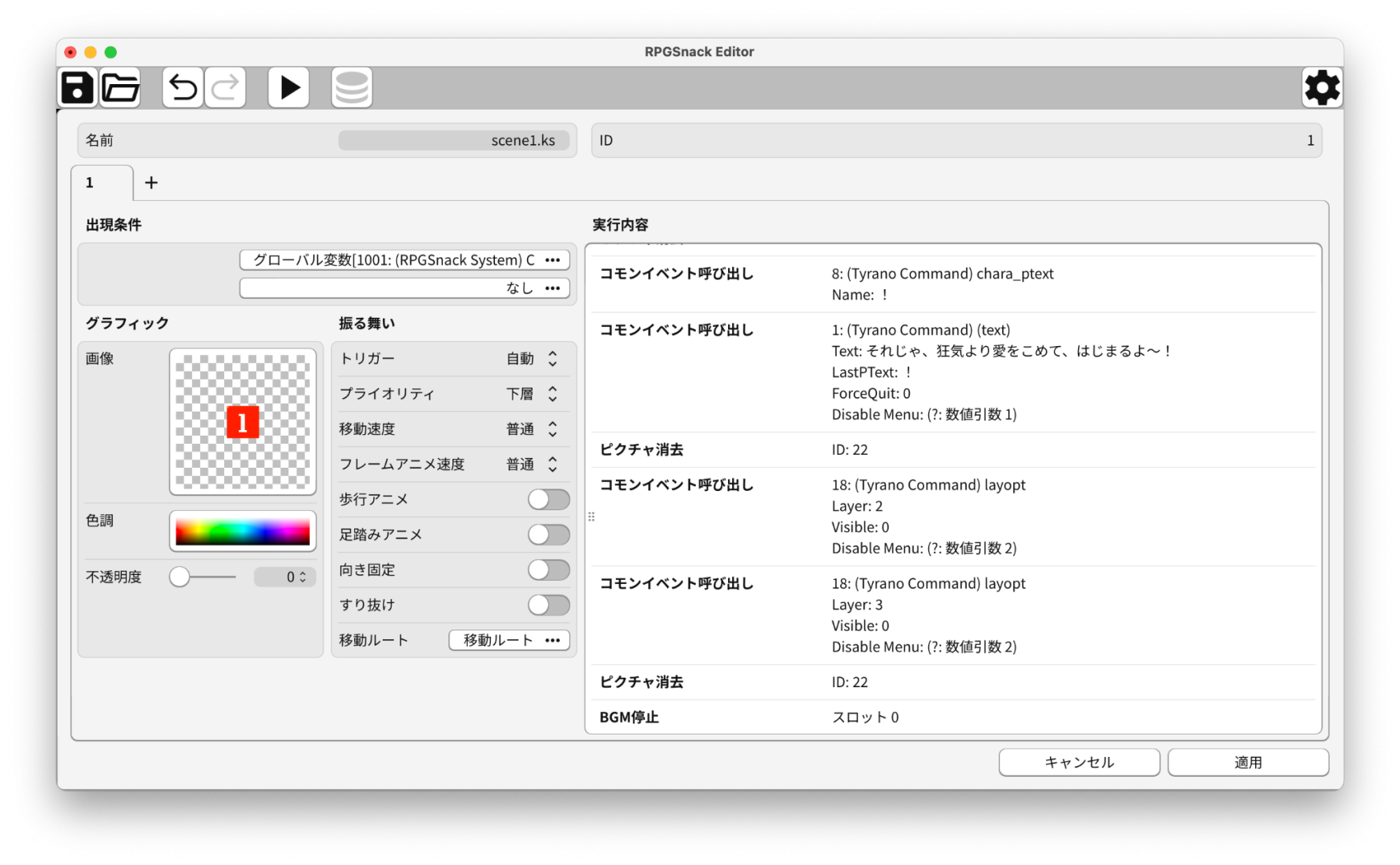Click the 適用 button

point(1248,762)
